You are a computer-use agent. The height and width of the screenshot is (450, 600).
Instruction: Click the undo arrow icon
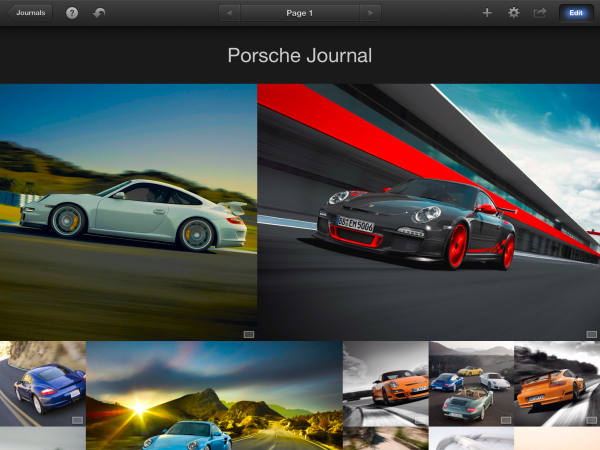coord(99,13)
